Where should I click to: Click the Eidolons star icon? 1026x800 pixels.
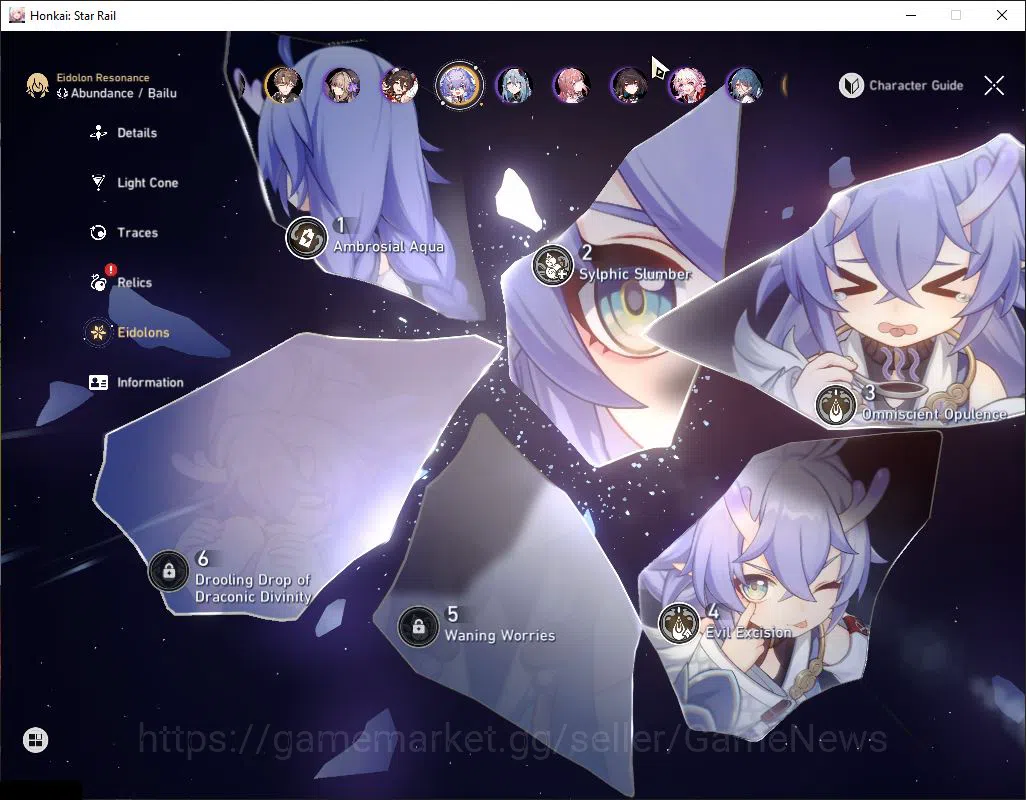point(98,332)
